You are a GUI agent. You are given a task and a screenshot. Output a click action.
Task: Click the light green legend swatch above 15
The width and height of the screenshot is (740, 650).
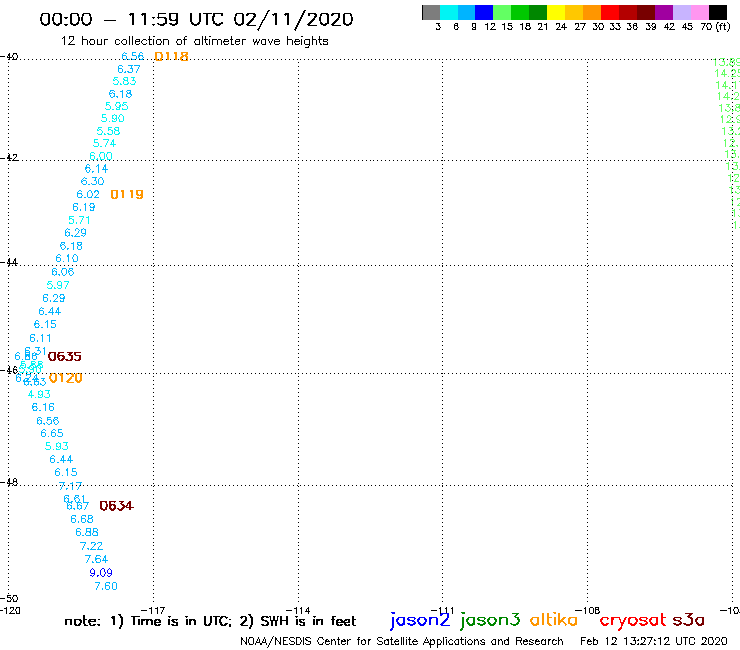pos(502,13)
